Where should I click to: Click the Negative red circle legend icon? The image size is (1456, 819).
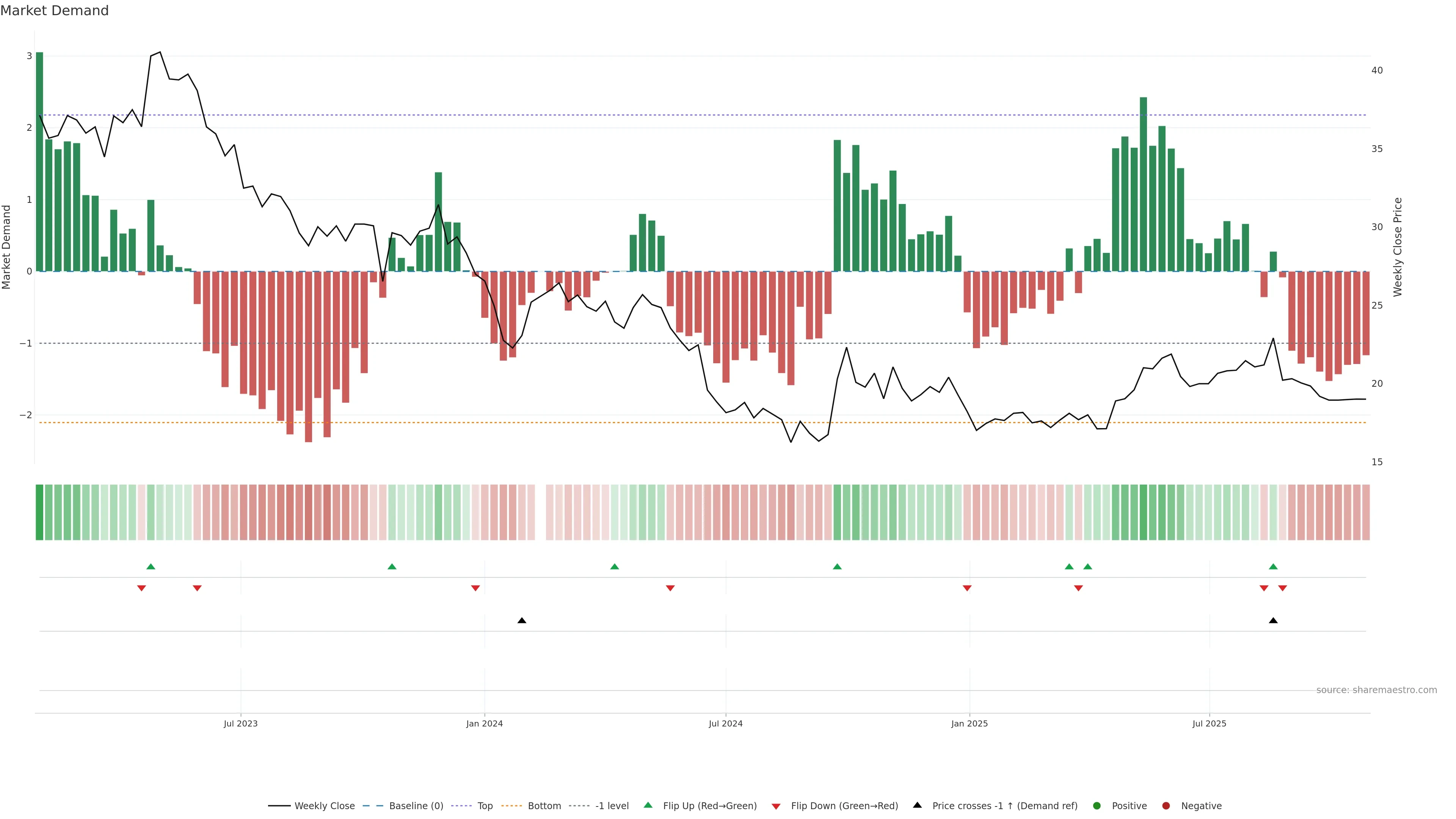(1166, 805)
